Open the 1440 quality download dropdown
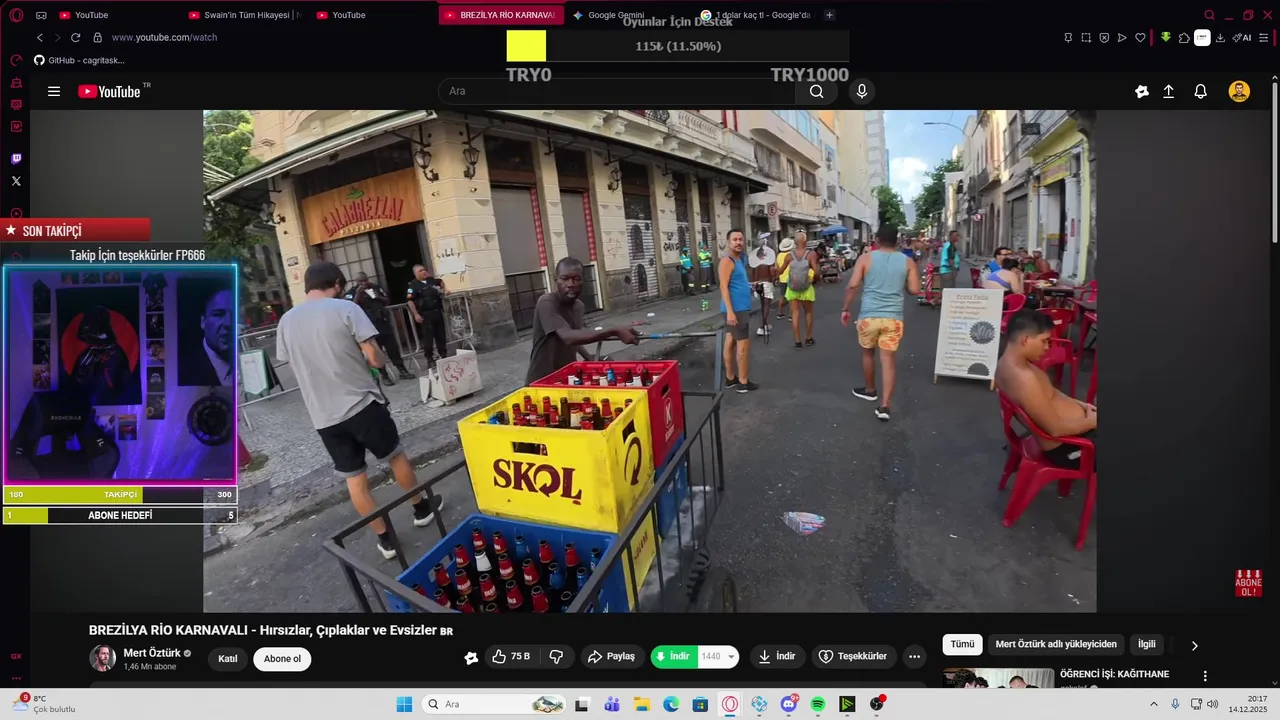1280x720 pixels. (x=718, y=657)
